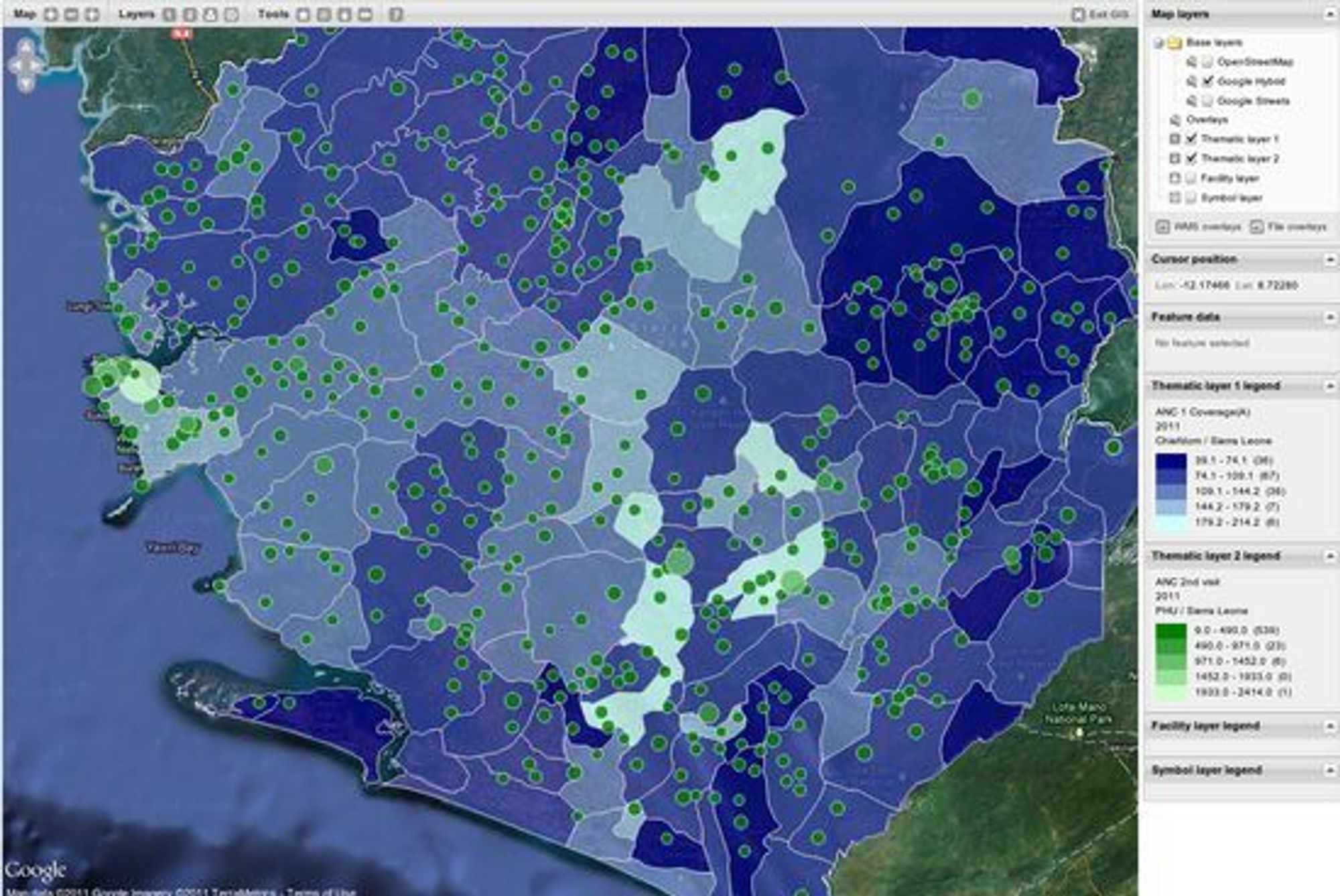Click the fourth button in the Layers toolbar group

(x=231, y=14)
